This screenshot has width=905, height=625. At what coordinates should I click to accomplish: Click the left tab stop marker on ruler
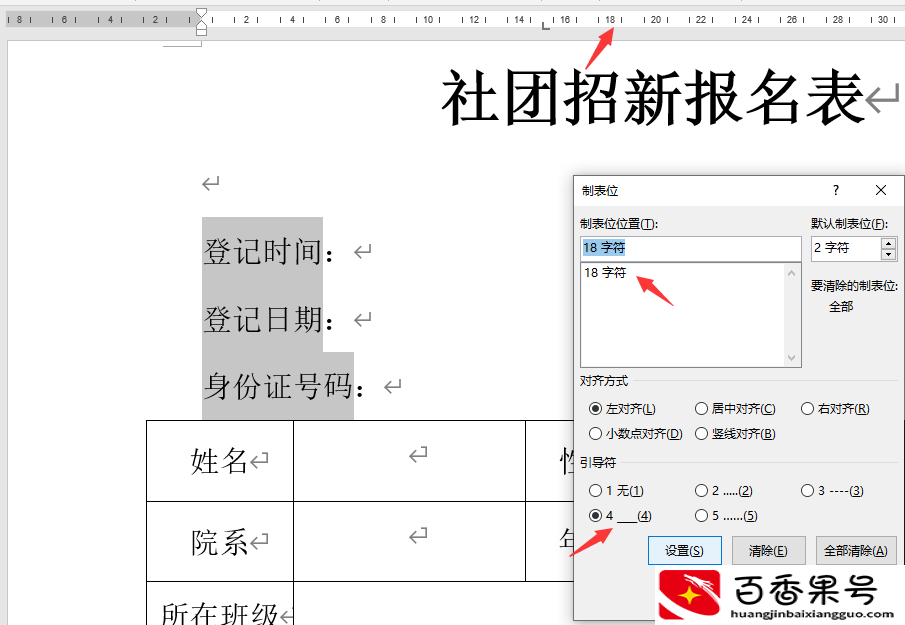coord(545,25)
